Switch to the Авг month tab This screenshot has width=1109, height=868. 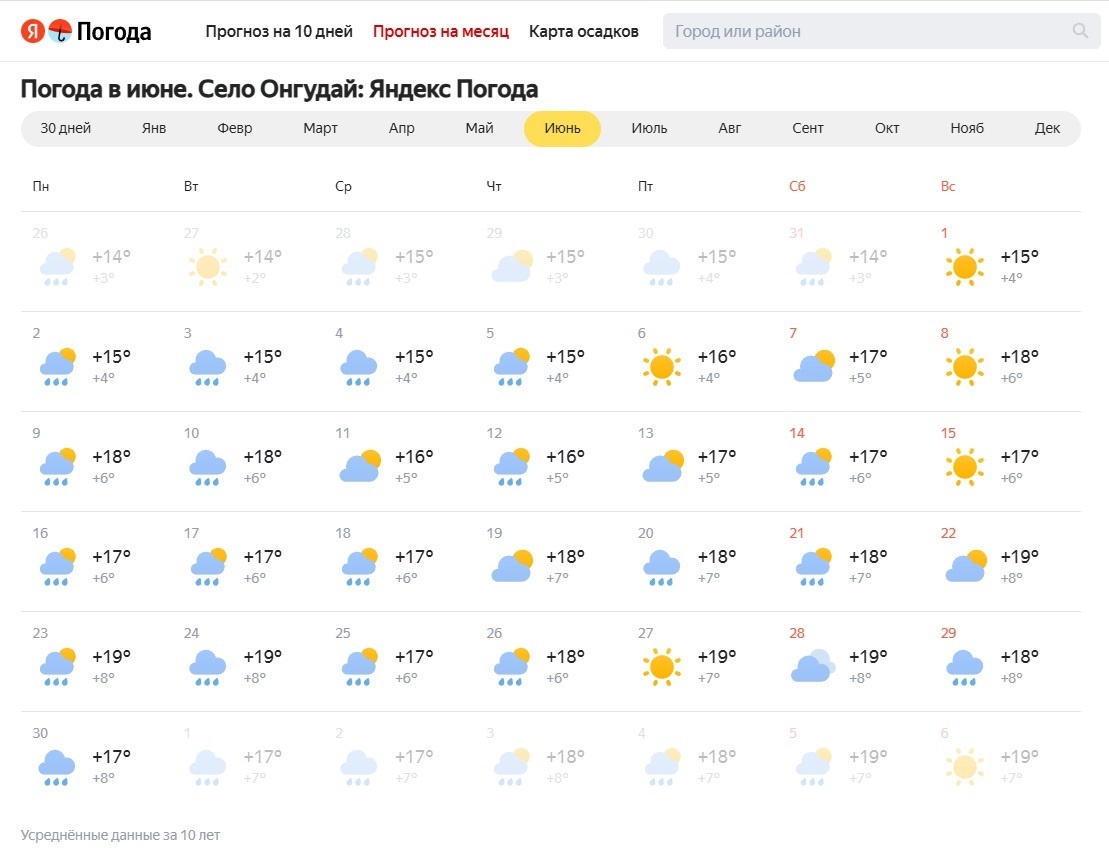729,128
